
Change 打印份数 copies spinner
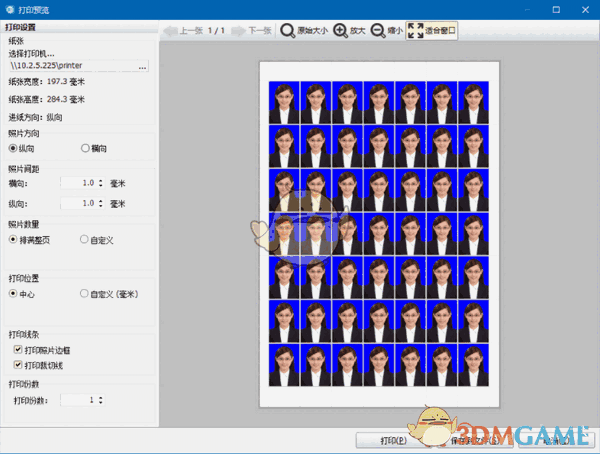[x=99, y=400]
